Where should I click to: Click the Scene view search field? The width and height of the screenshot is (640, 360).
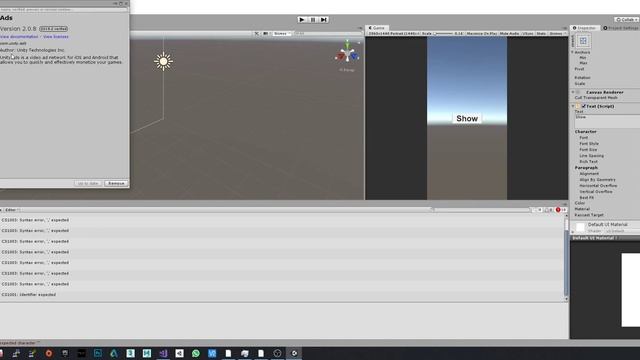(x=327, y=33)
